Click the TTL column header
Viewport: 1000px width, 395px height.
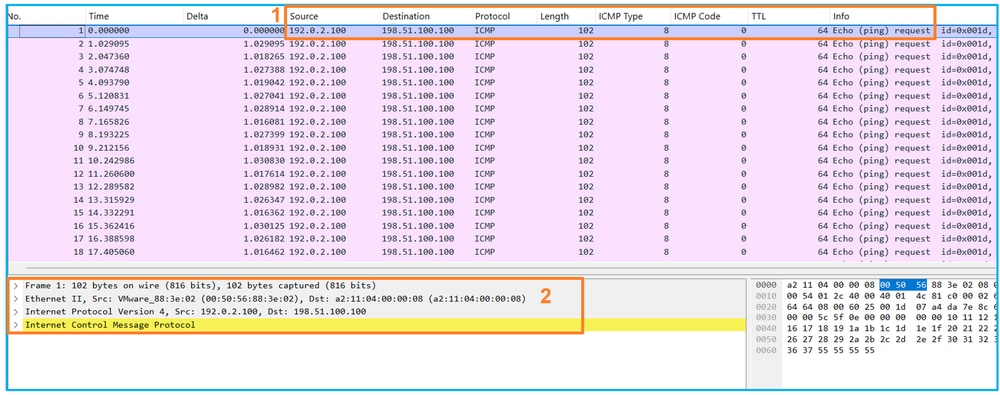point(788,16)
